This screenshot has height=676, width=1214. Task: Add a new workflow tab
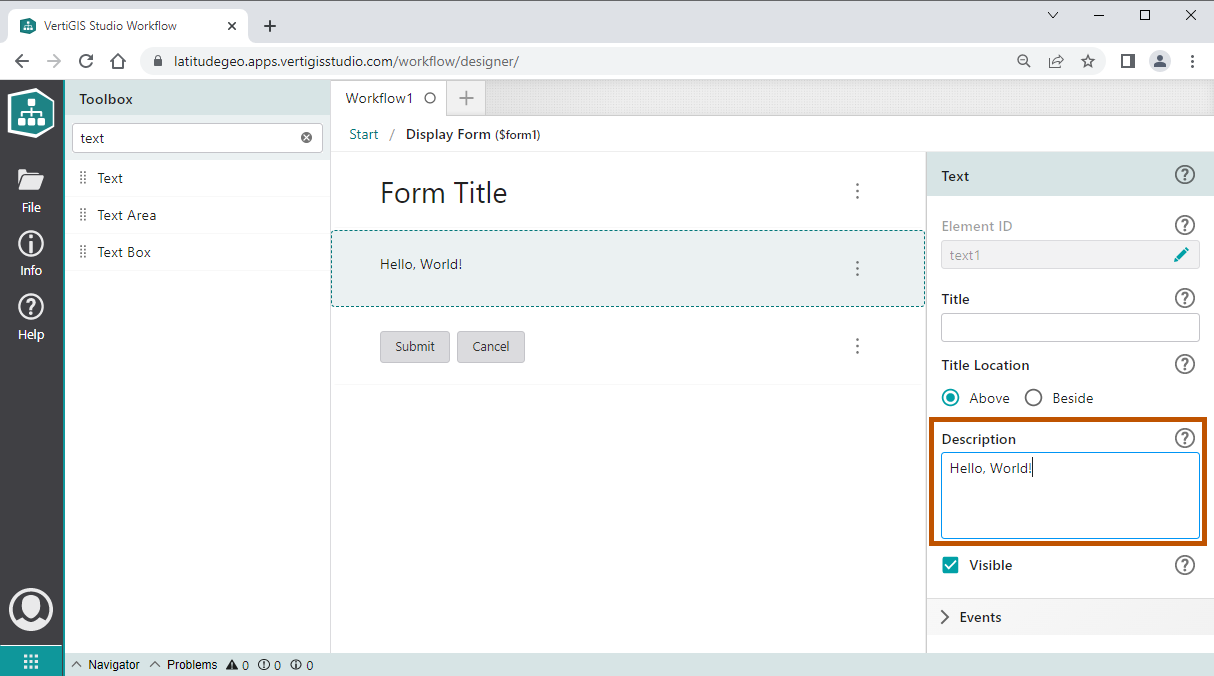point(465,98)
